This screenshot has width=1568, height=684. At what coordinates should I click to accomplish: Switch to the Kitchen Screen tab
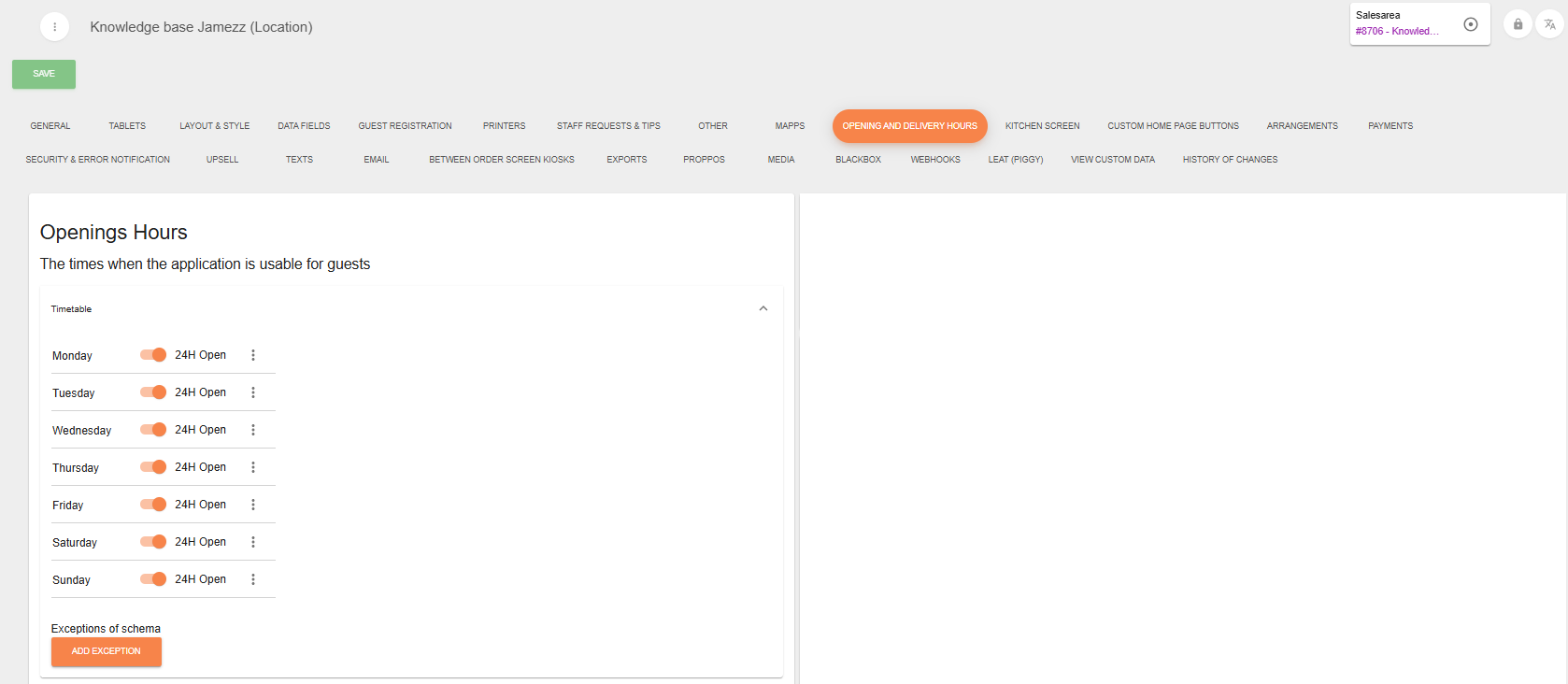coord(1042,126)
